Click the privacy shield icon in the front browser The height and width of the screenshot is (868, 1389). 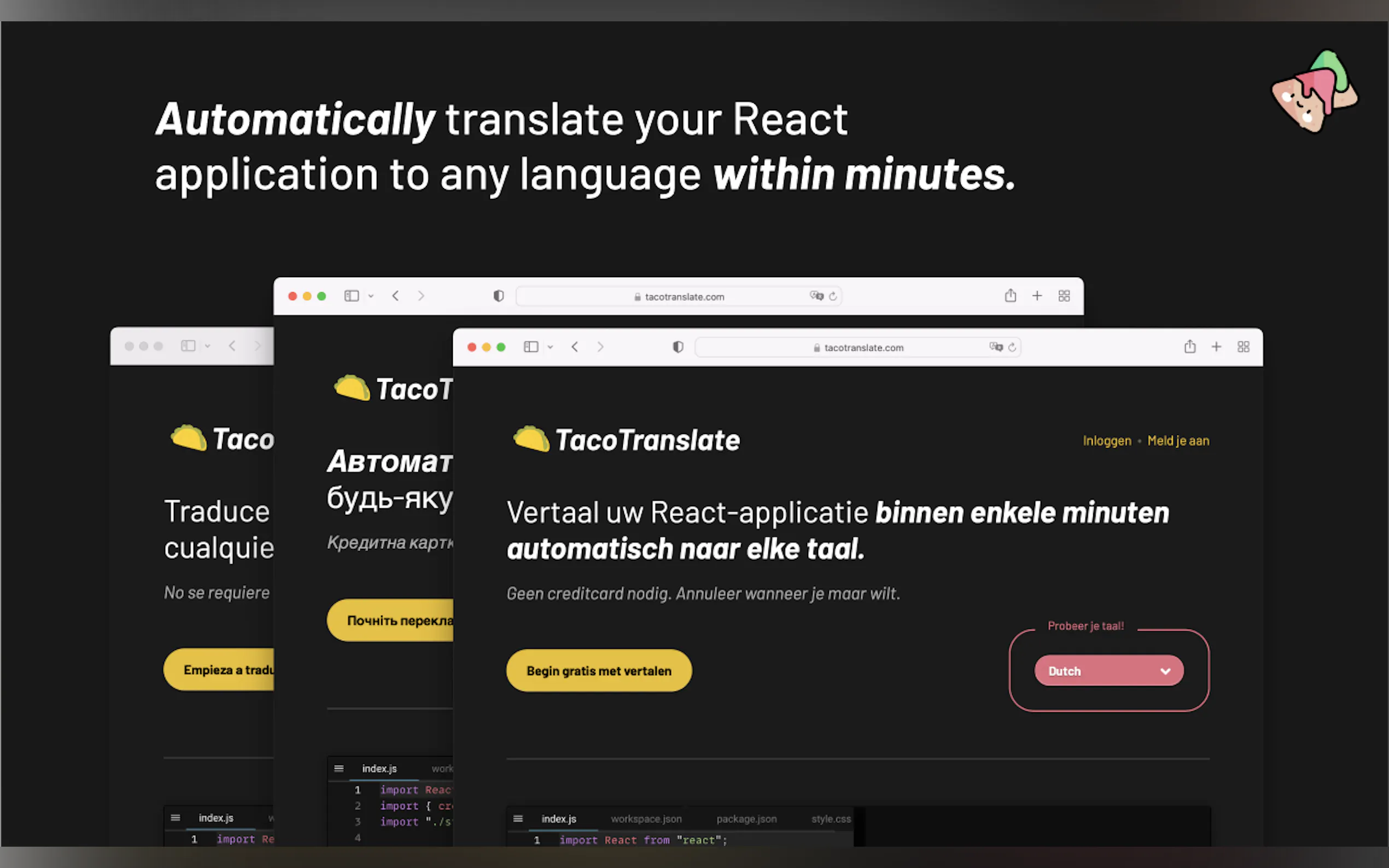(678, 347)
